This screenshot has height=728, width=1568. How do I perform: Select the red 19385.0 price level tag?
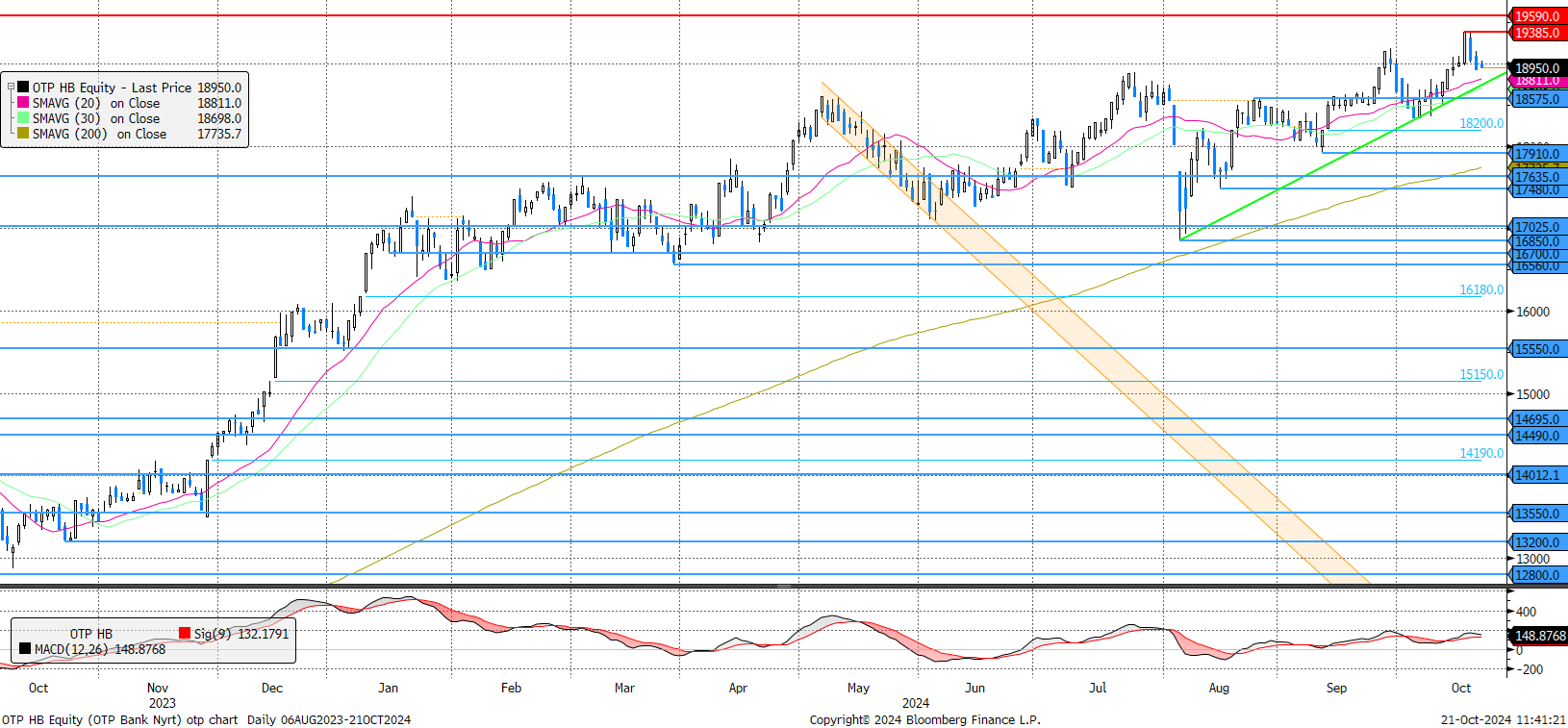1537,33
